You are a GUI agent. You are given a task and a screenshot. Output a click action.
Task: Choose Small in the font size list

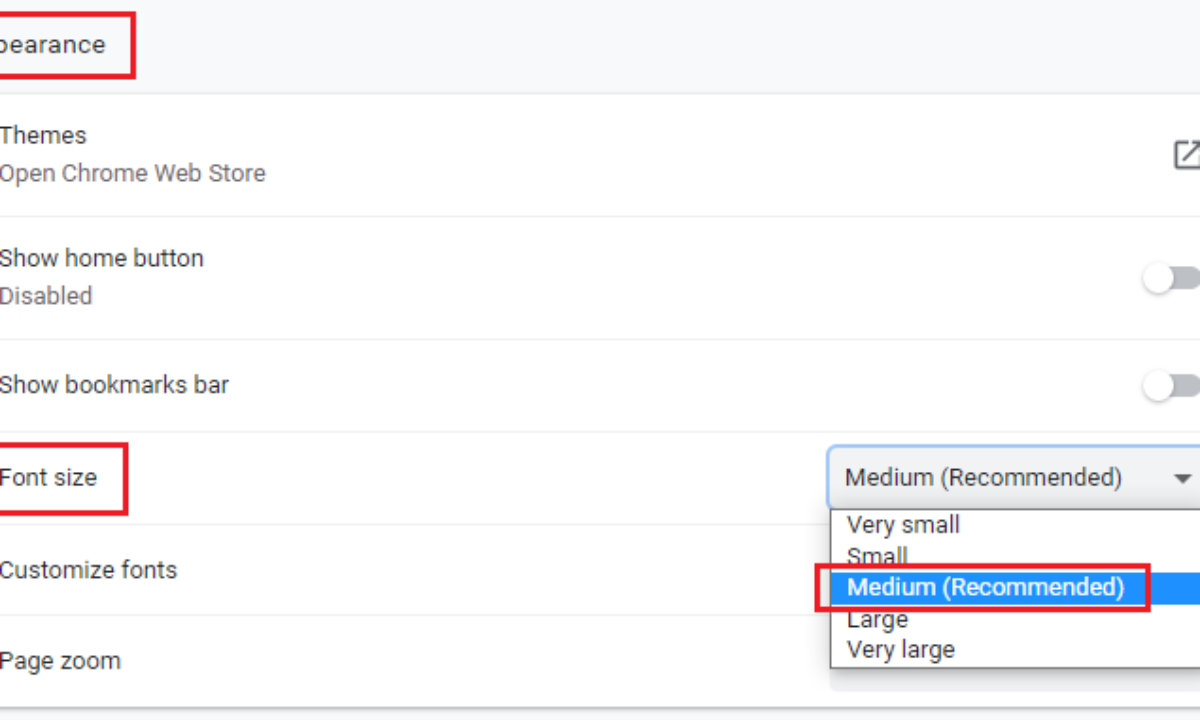[877, 556]
